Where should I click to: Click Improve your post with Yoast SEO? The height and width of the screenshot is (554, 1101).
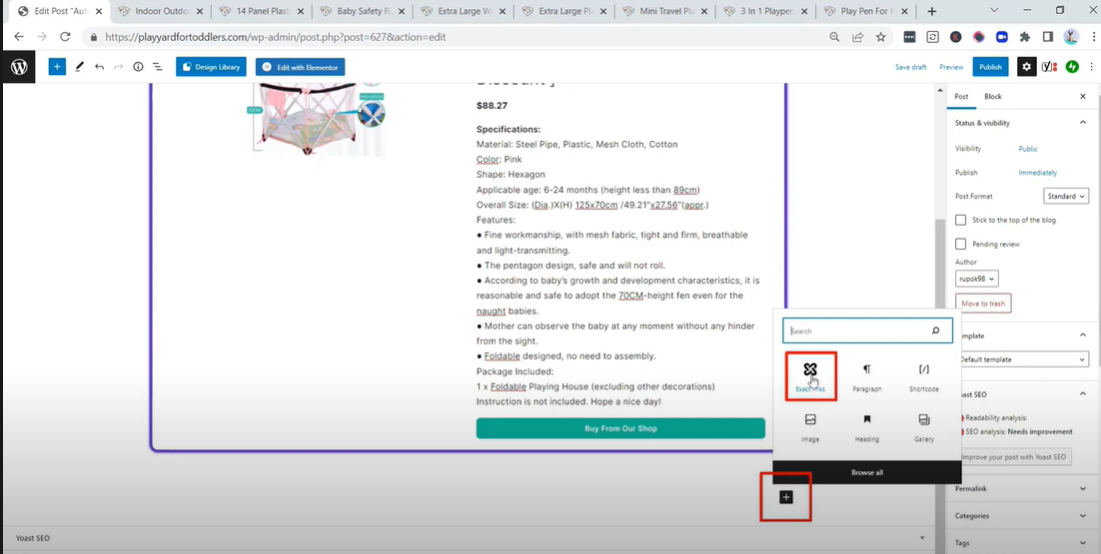click(1014, 457)
